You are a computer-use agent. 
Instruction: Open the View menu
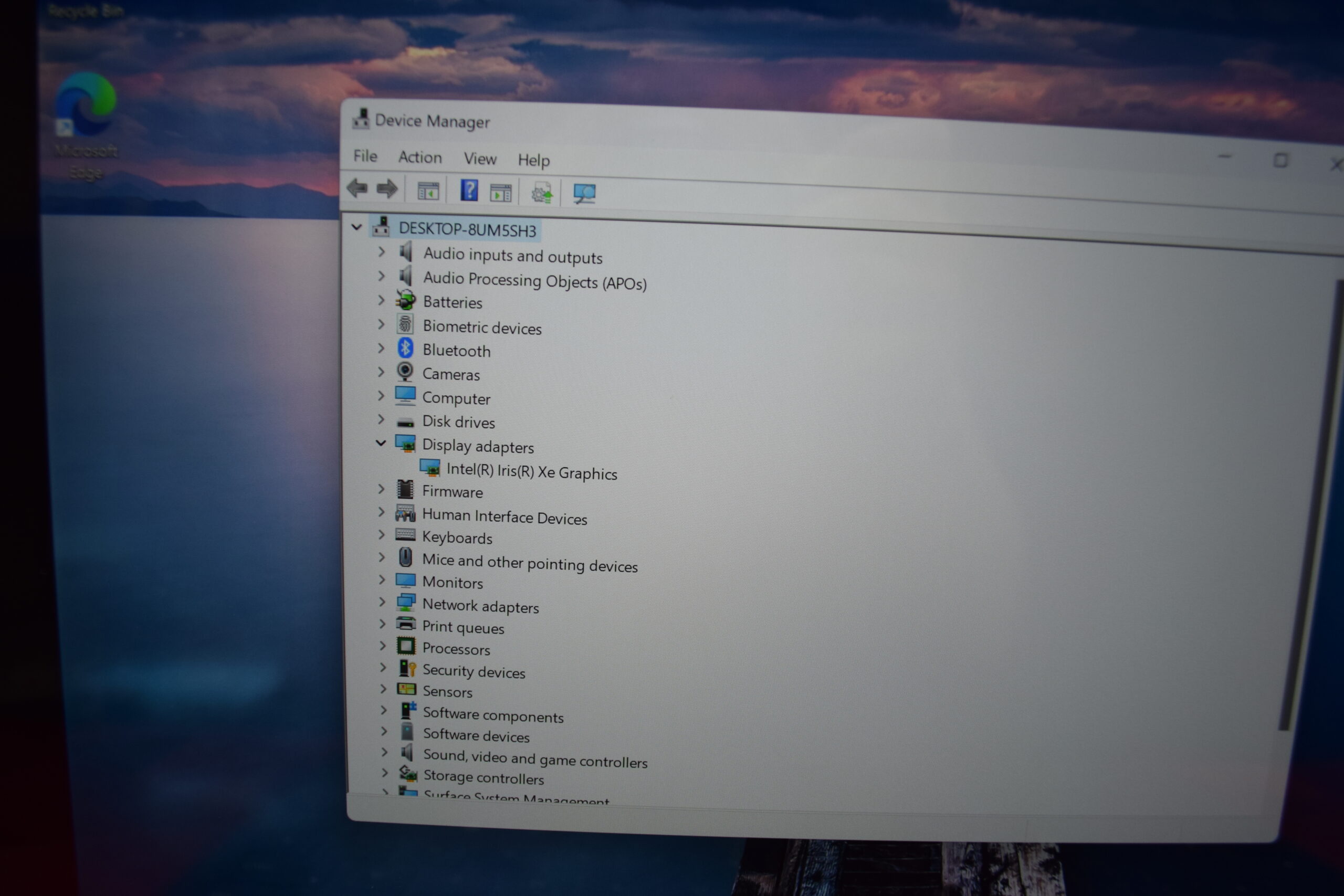point(480,159)
